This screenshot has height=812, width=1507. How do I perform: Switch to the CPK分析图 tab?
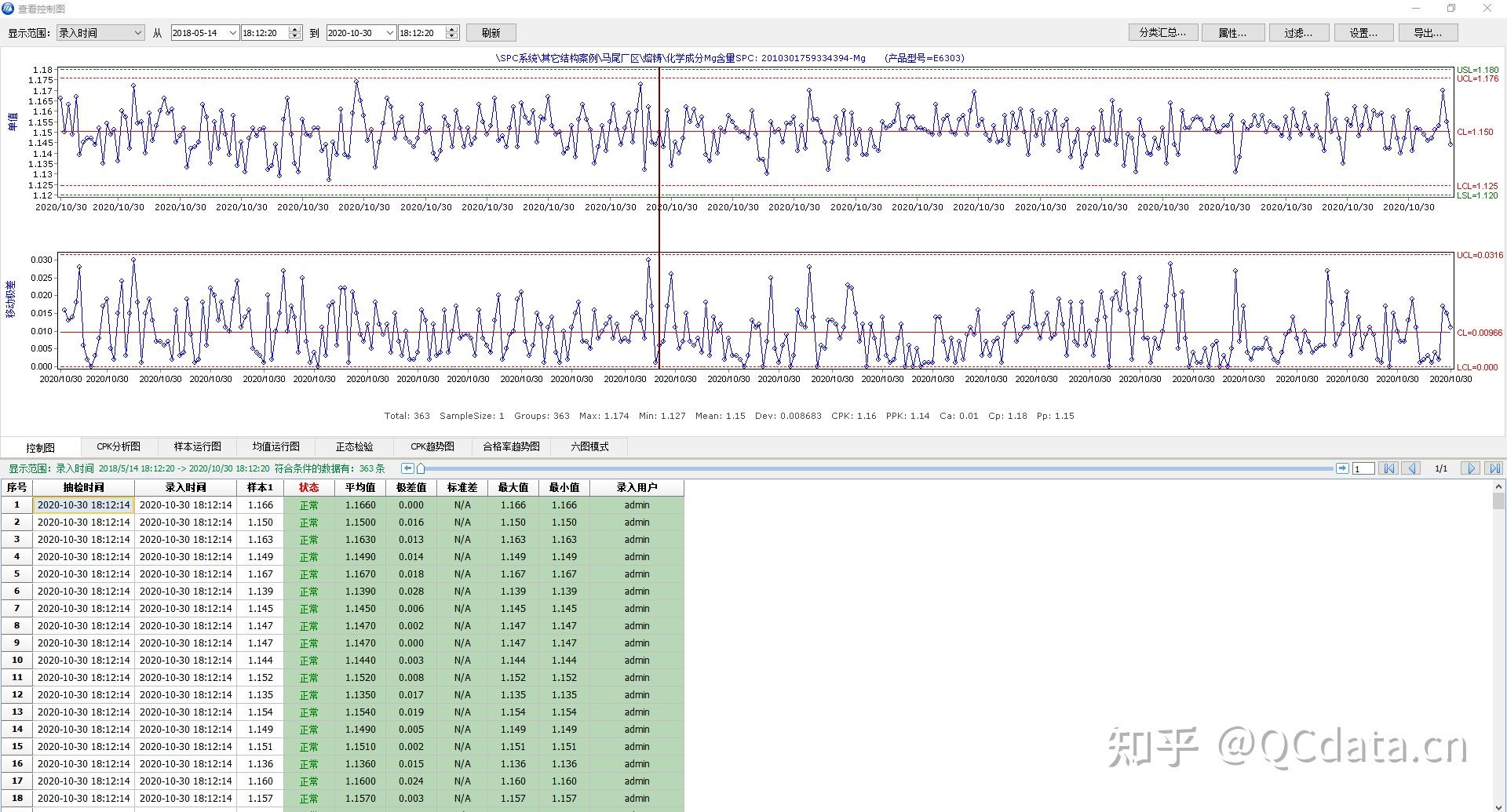pyautogui.click(x=119, y=446)
